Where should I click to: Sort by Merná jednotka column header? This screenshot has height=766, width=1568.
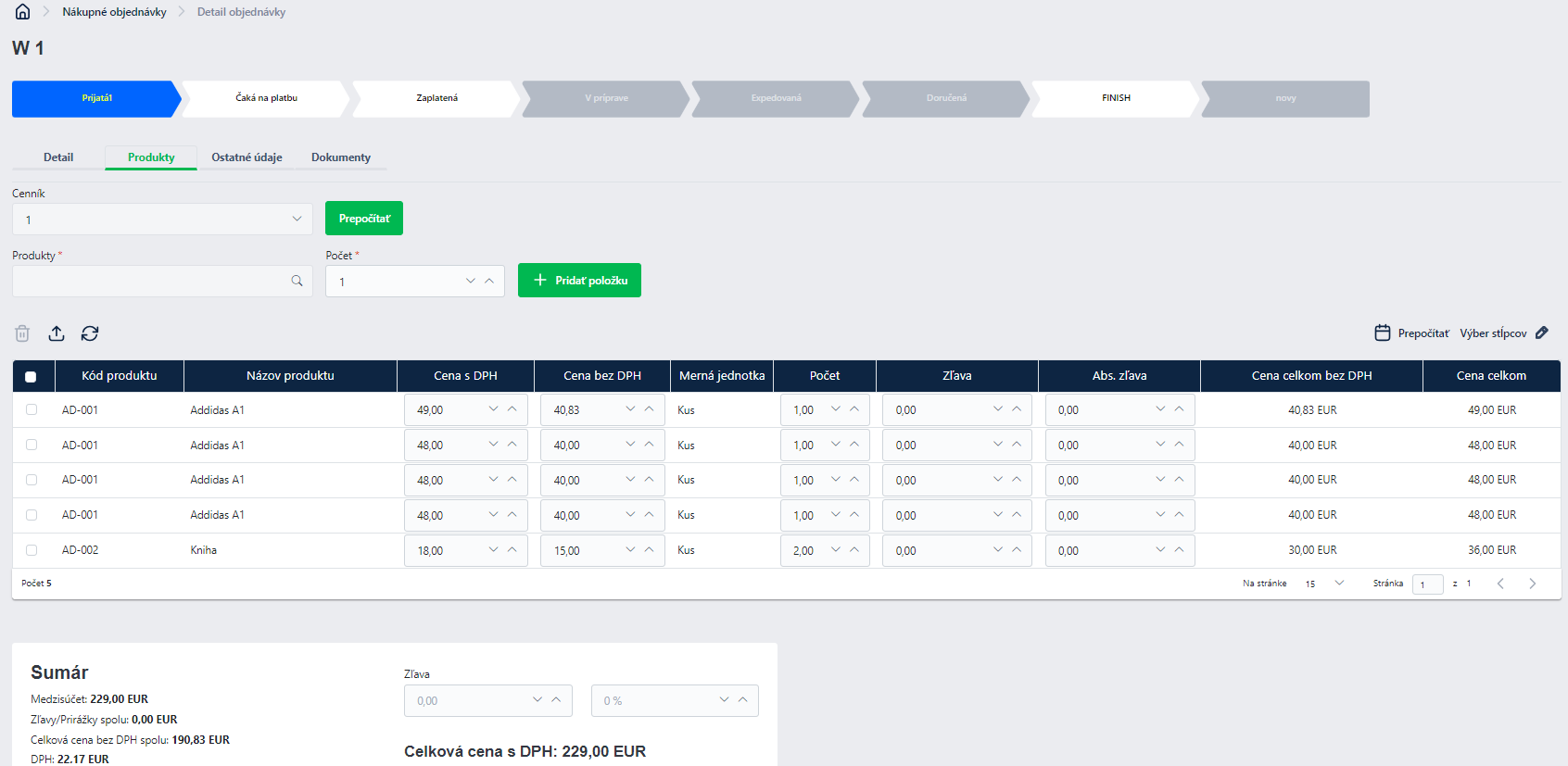(722, 376)
